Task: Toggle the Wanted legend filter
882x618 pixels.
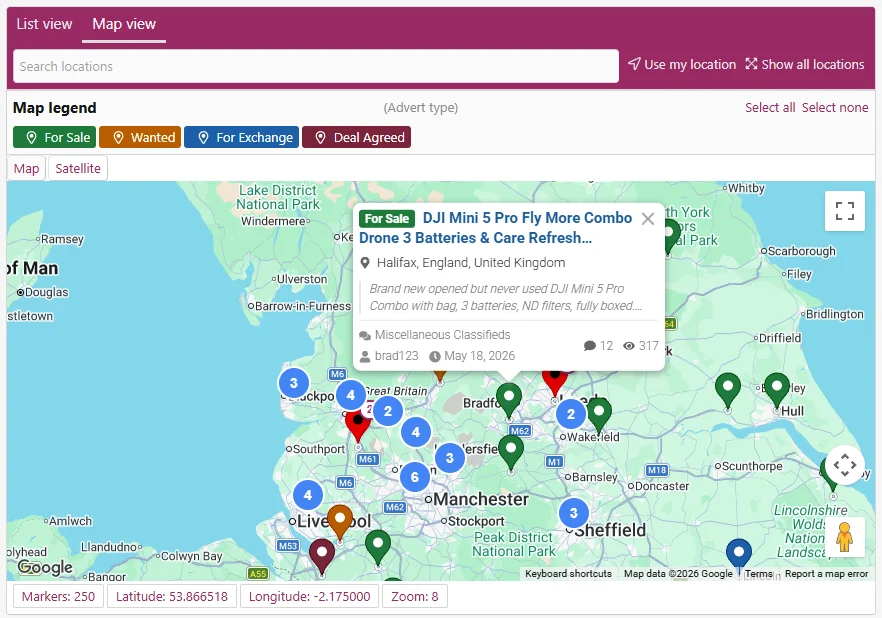Action: coord(140,137)
